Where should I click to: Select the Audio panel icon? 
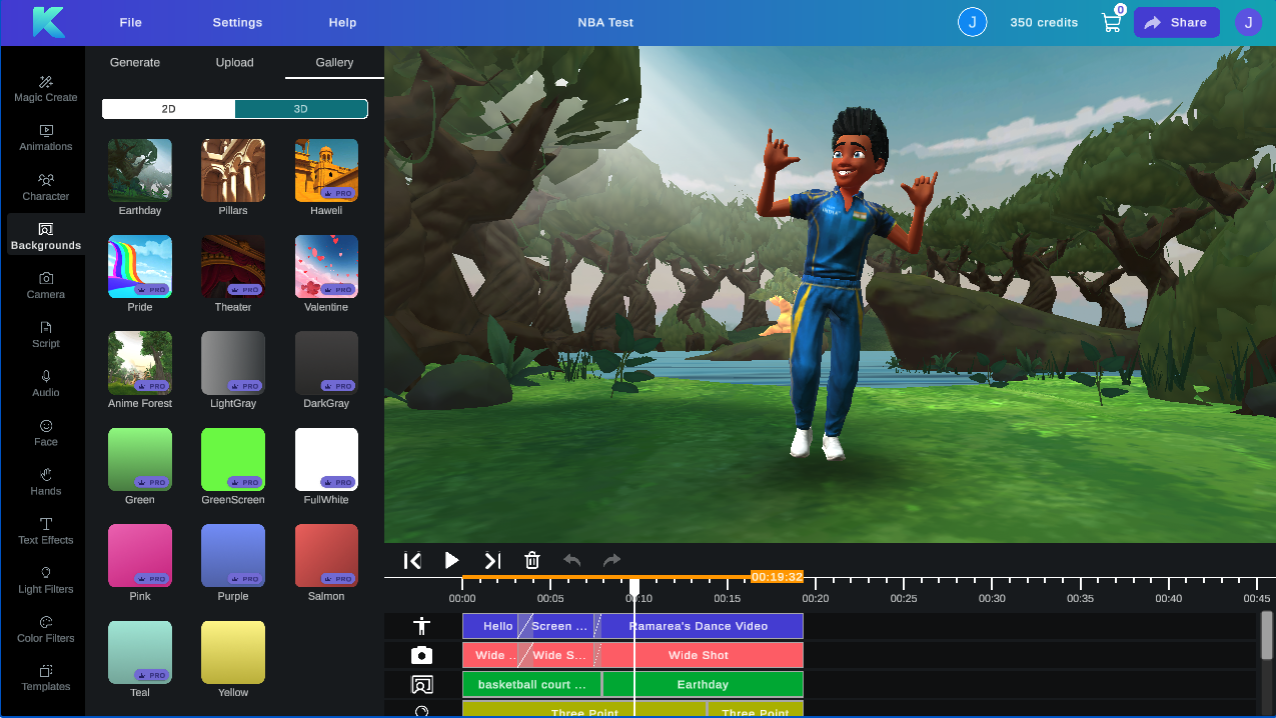click(x=45, y=383)
